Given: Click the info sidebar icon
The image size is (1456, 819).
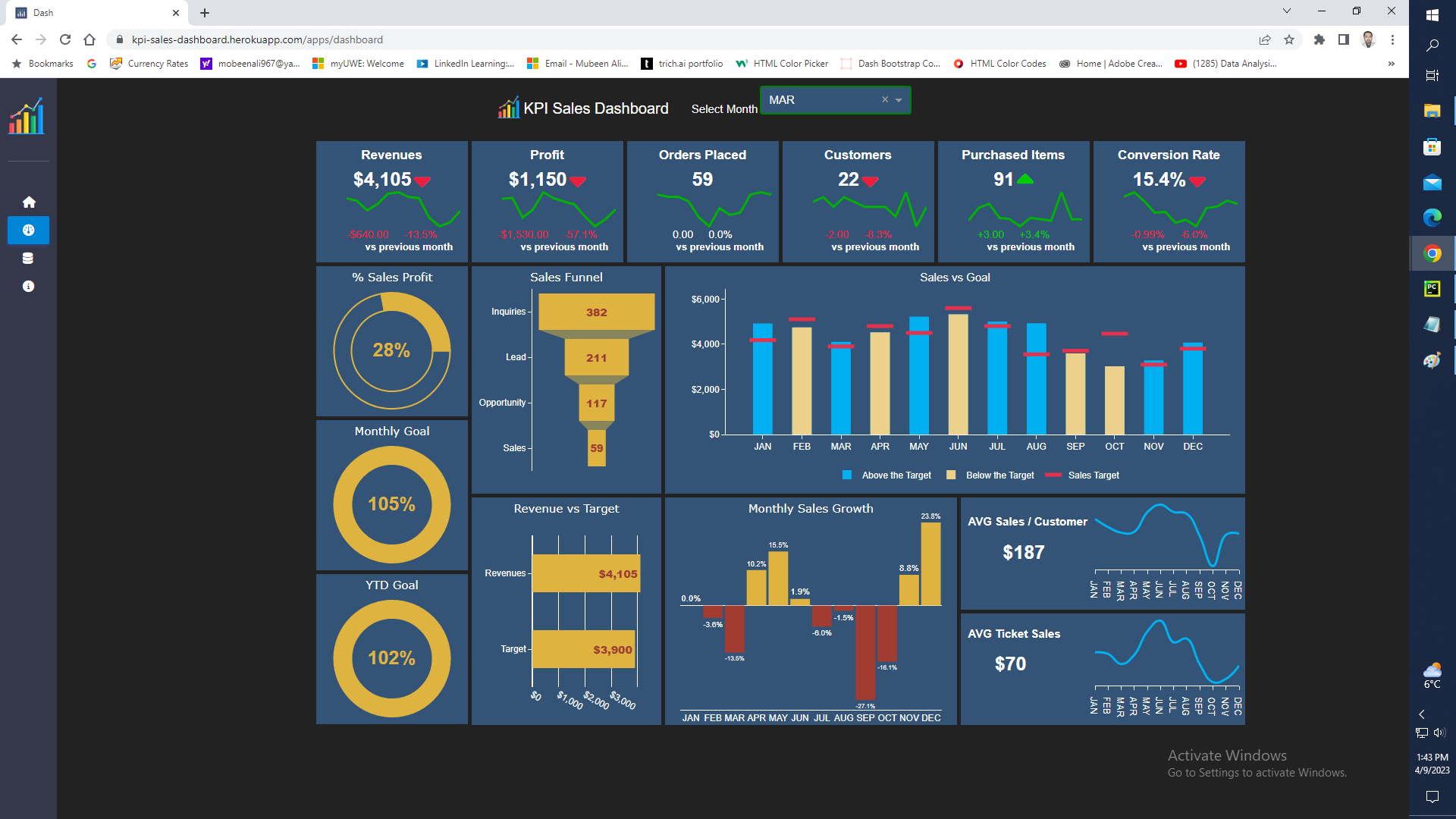Looking at the screenshot, I should (x=29, y=286).
